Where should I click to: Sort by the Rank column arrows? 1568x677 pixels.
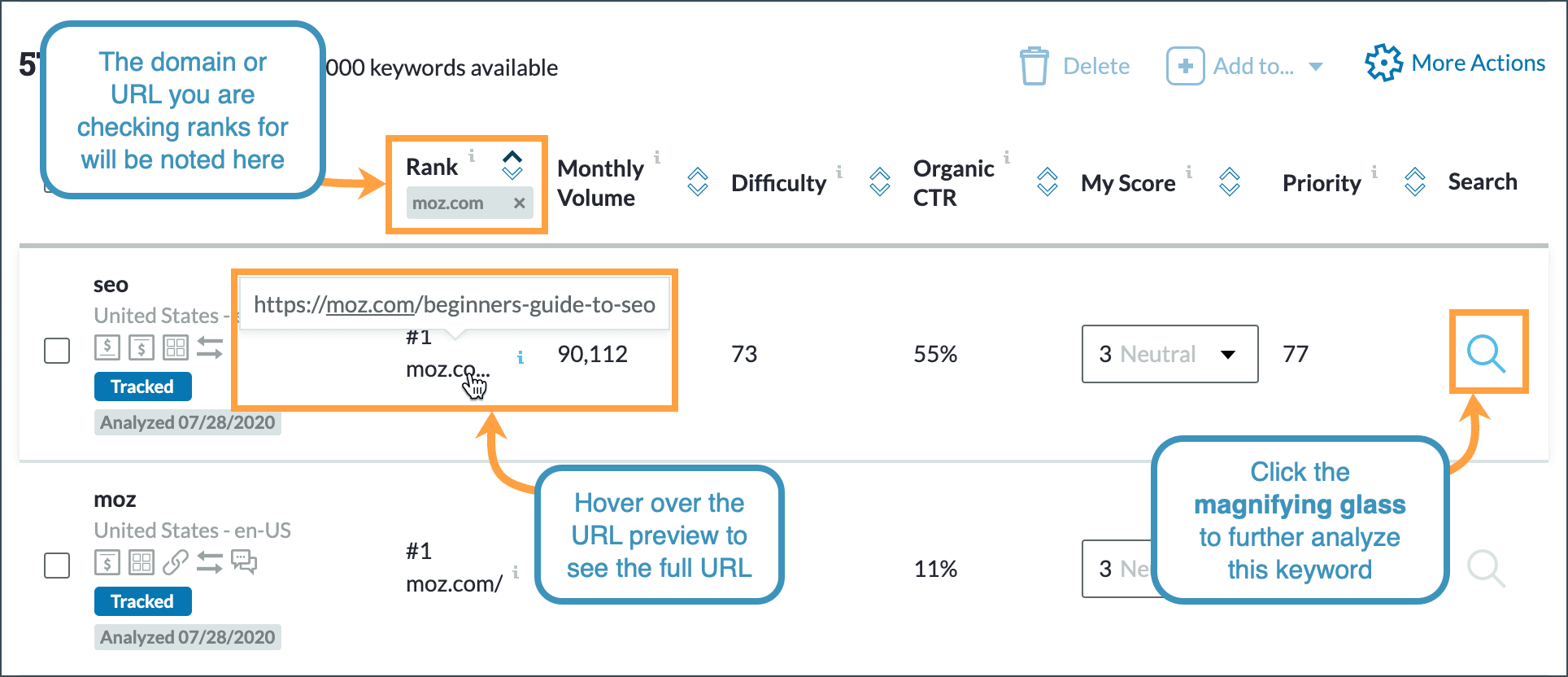pyautogui.click(x=512, y=165)
